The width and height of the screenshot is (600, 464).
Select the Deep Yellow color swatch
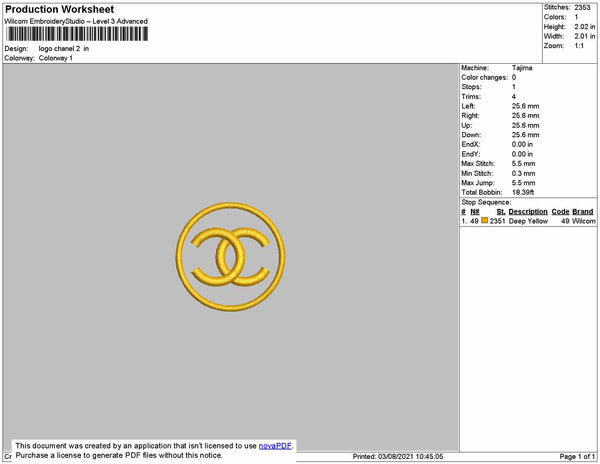pyautogui.click(x=484, y=221)
